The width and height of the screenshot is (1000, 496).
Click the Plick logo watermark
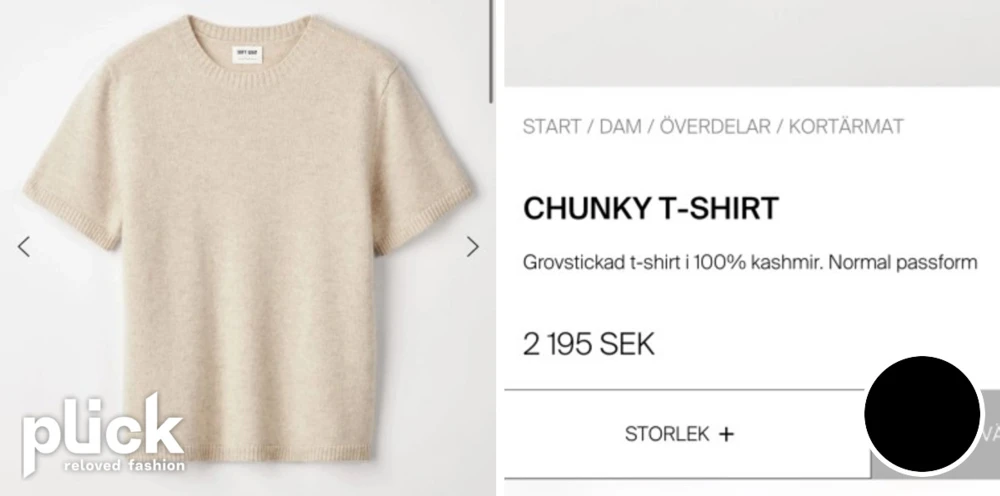[x=103, y=434]
